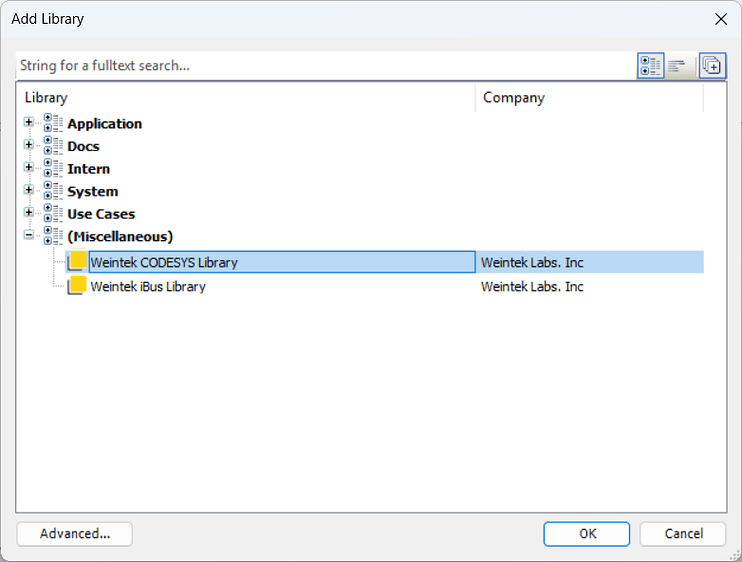Click the Docs category icon
742x562 pixels.
point(53,146)
